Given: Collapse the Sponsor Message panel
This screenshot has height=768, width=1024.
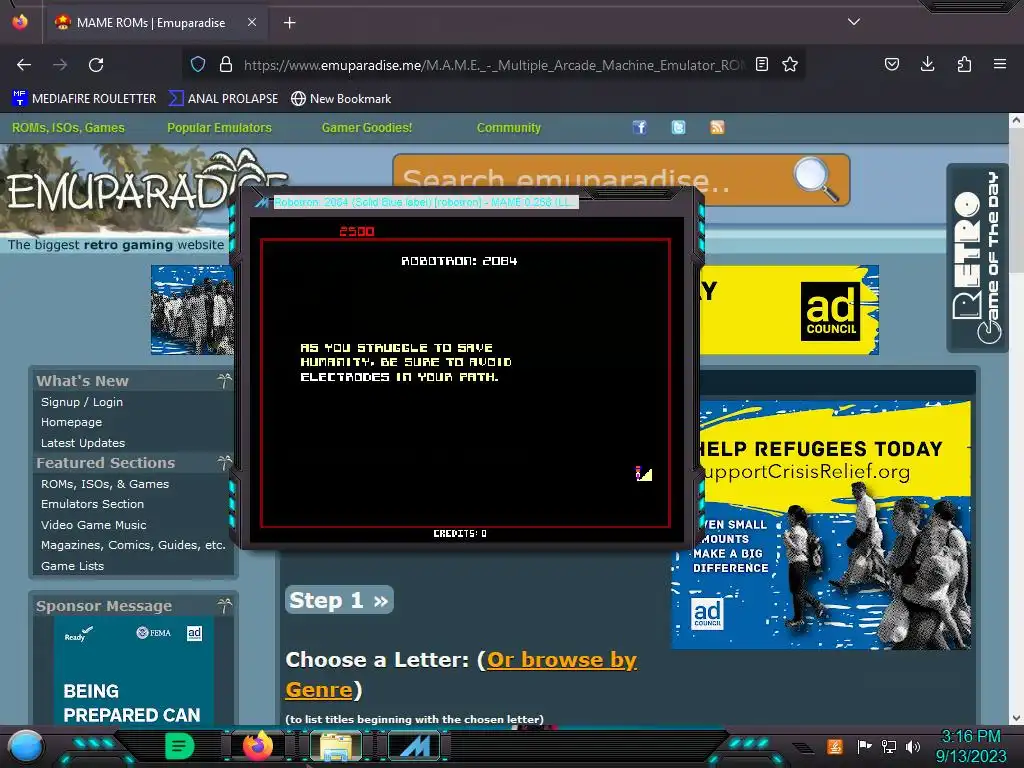Looking at the screenshot, I should [x=224, y=606].
